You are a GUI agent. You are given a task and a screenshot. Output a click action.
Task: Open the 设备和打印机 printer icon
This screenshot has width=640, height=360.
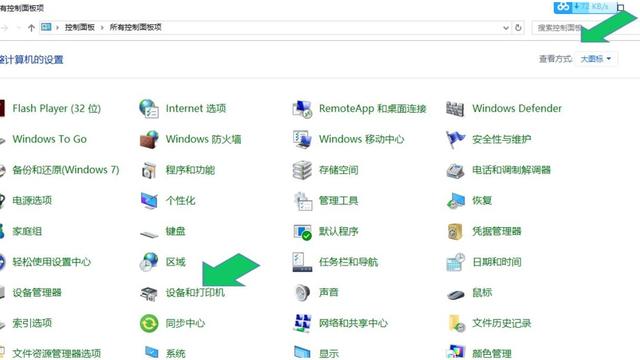(x=149, y=293)
